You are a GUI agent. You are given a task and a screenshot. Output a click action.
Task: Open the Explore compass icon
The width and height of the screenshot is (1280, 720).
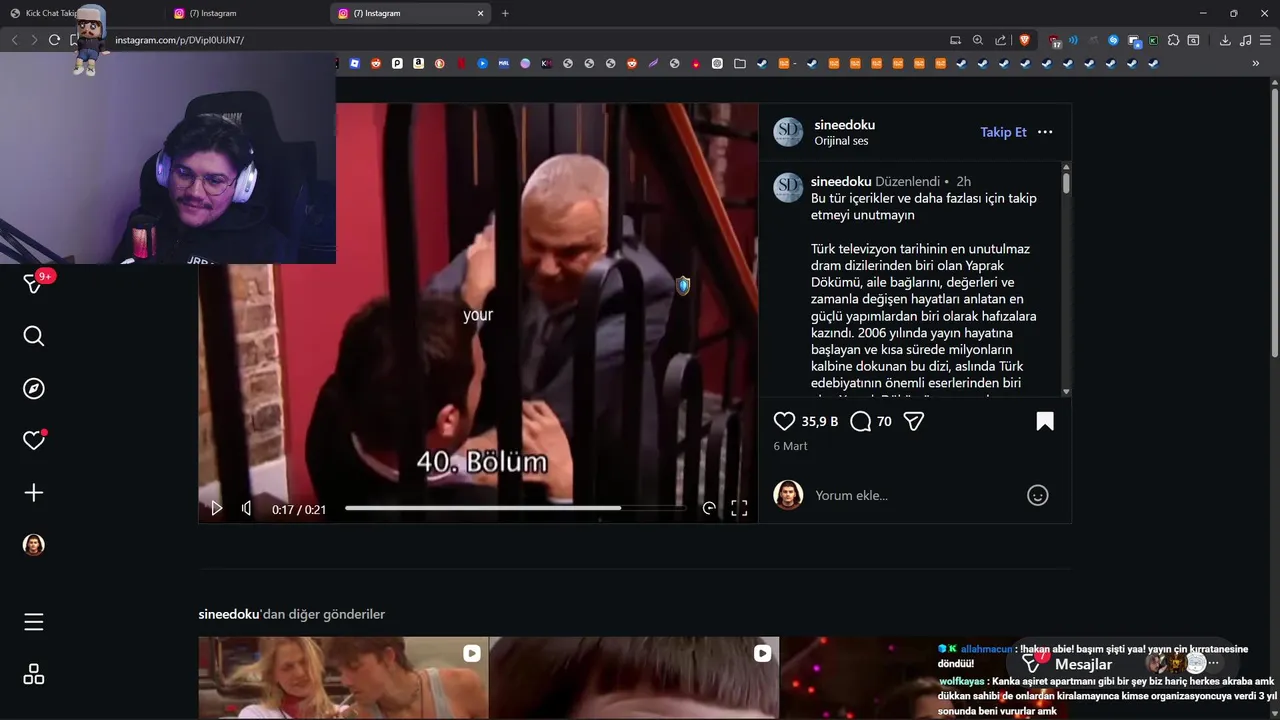click(34, 388)
